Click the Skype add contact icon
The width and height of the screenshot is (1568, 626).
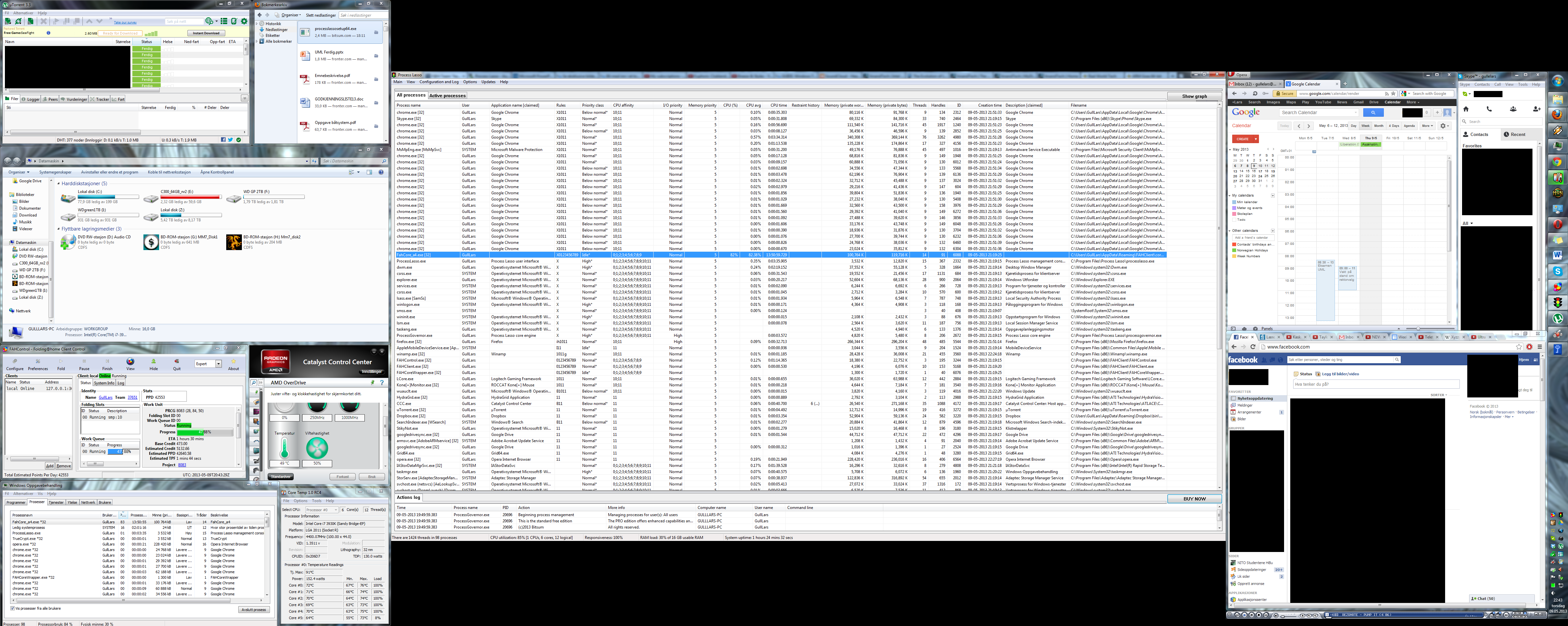tap(1537, 109)
